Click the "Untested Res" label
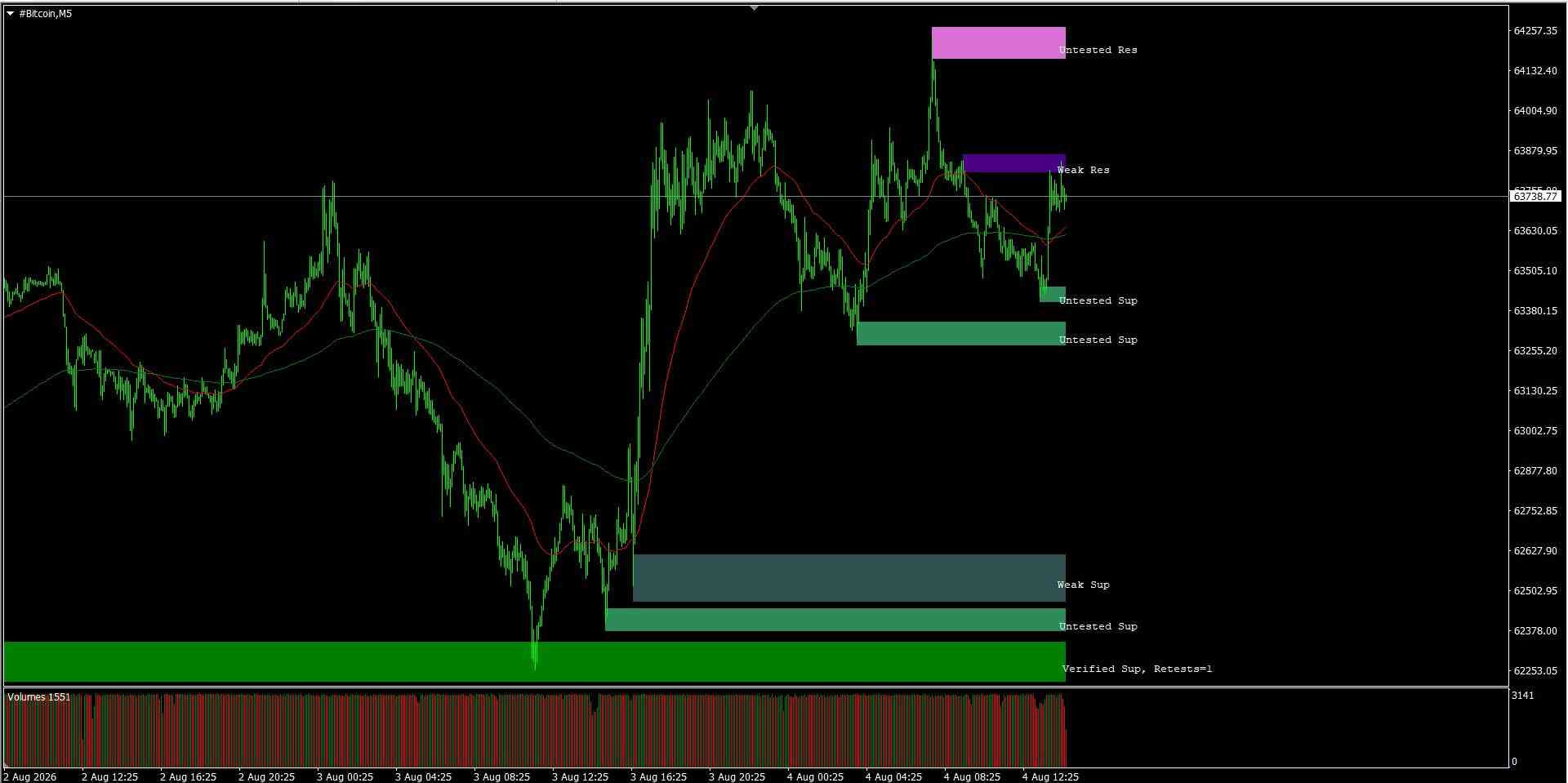This screenshot has height=783, width=1568. click(x=1098, y=50)
